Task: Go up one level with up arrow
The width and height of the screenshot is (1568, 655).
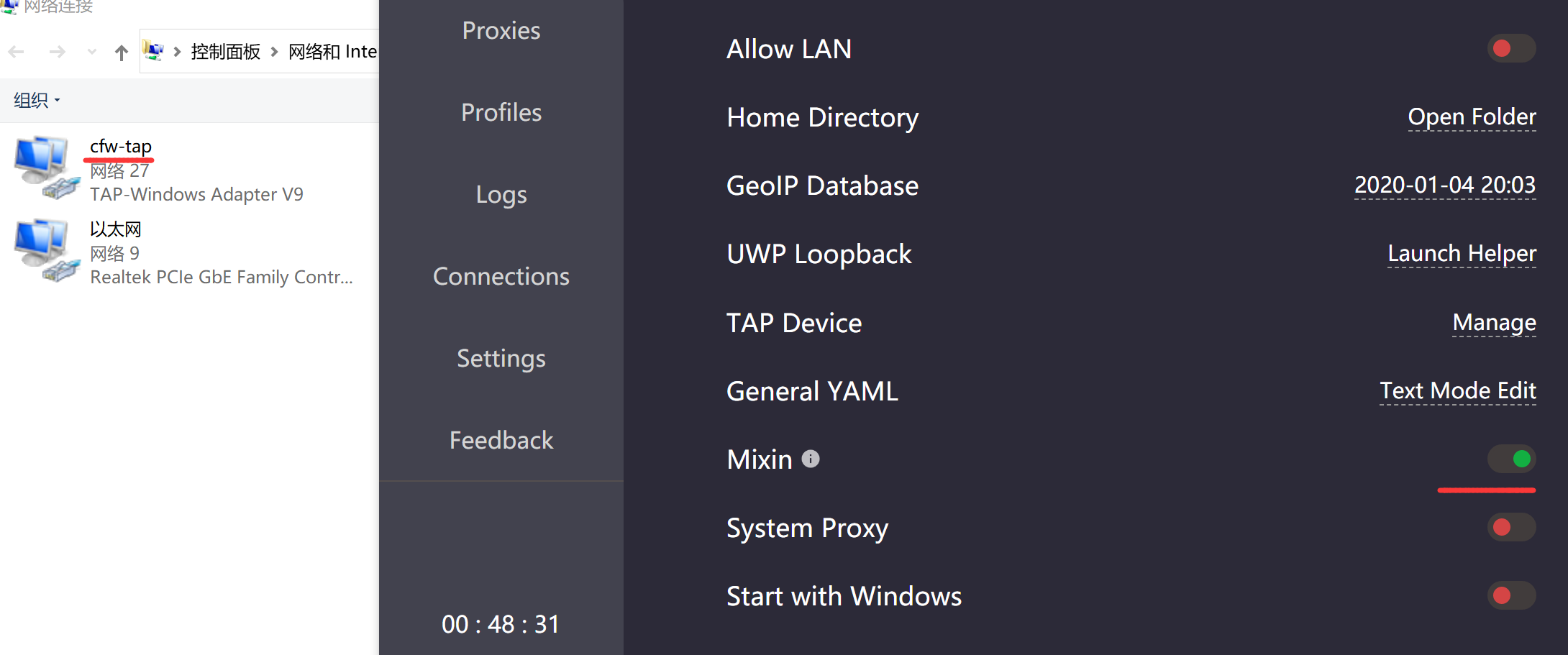Action: 122,52
